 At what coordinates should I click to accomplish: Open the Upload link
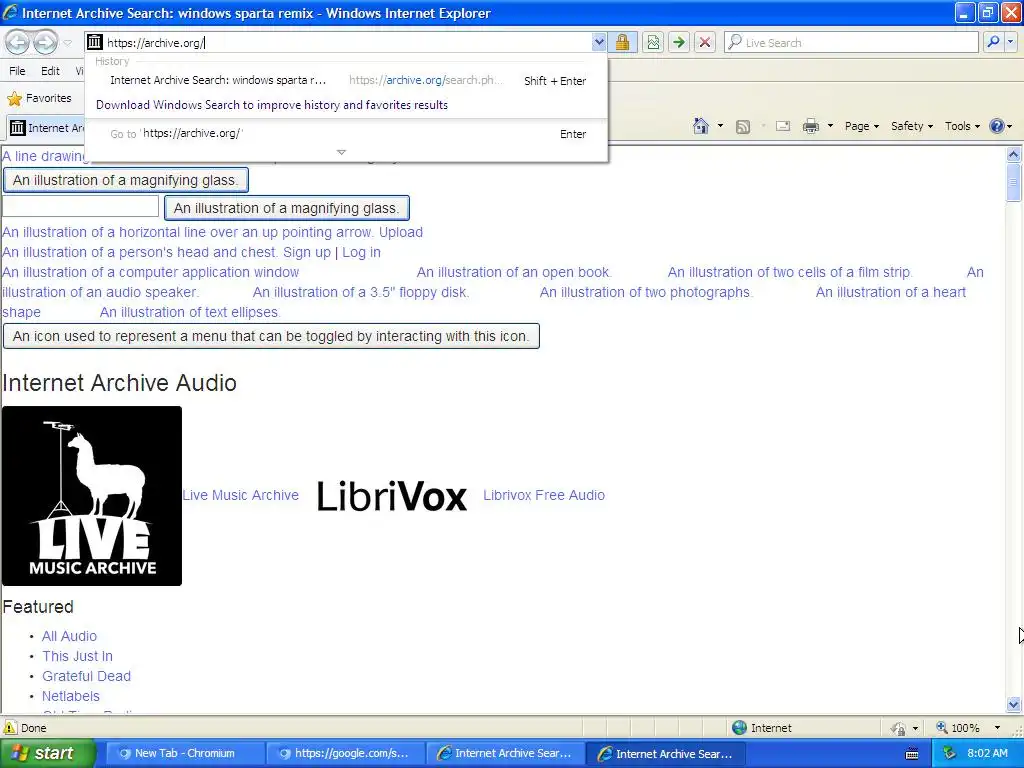tap(400, 232)
